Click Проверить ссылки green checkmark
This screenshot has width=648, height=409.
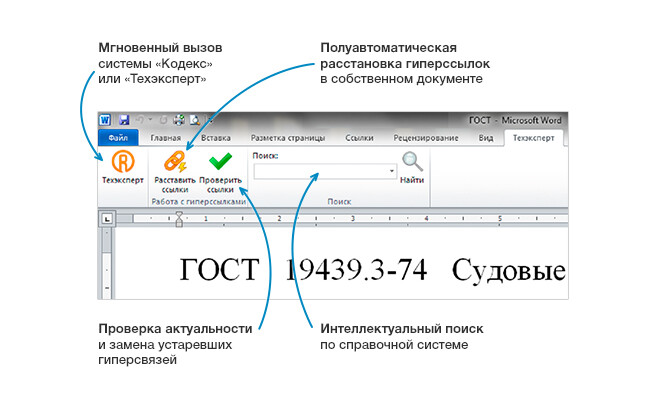220,162
